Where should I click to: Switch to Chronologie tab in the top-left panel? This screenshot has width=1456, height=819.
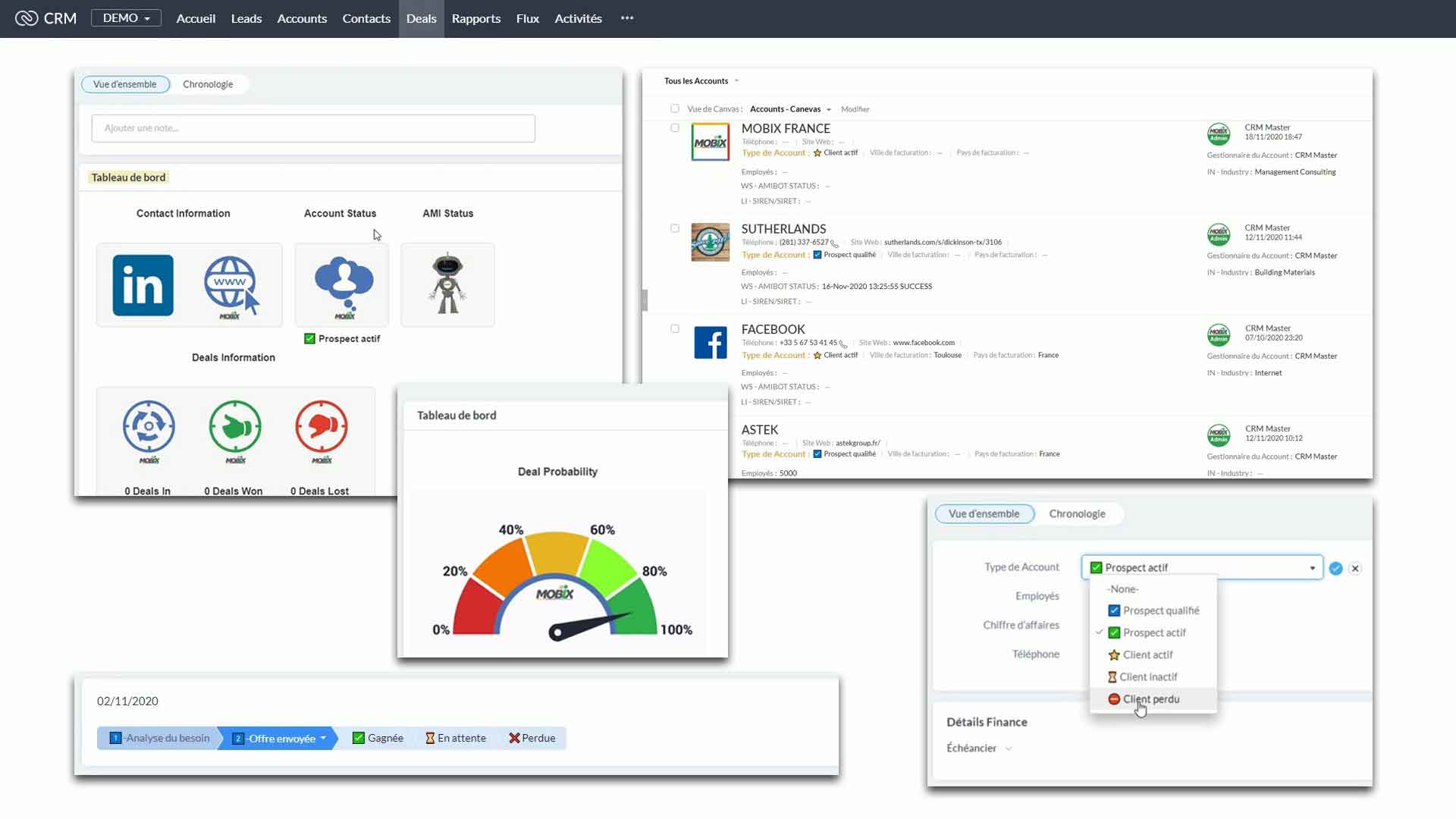(208, 84)
